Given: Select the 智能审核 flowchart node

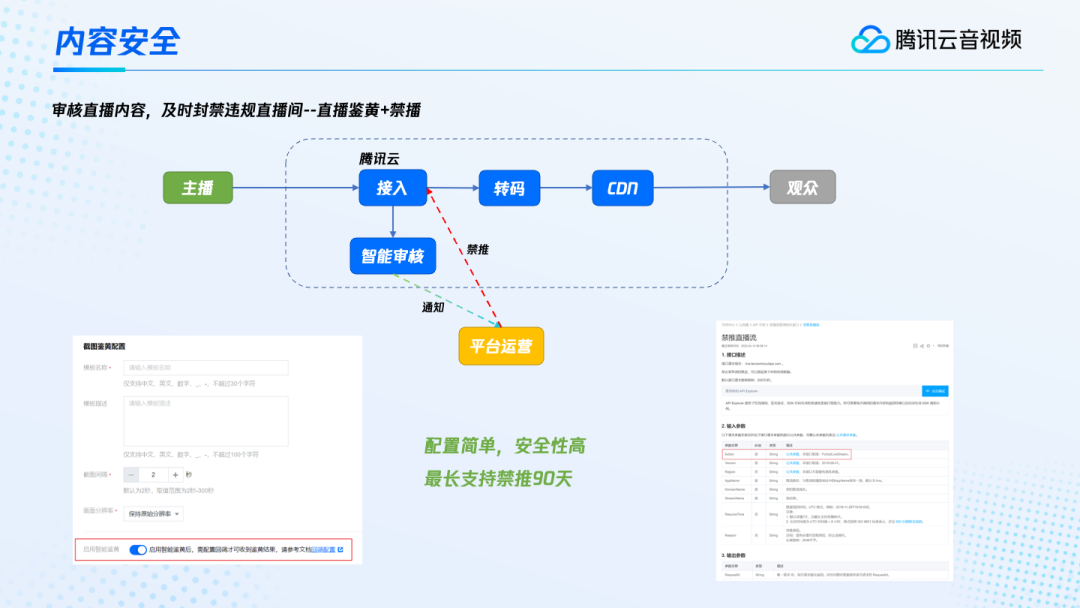Looking at the screenshot, I should pyautogui.click(x=392, y=255).
